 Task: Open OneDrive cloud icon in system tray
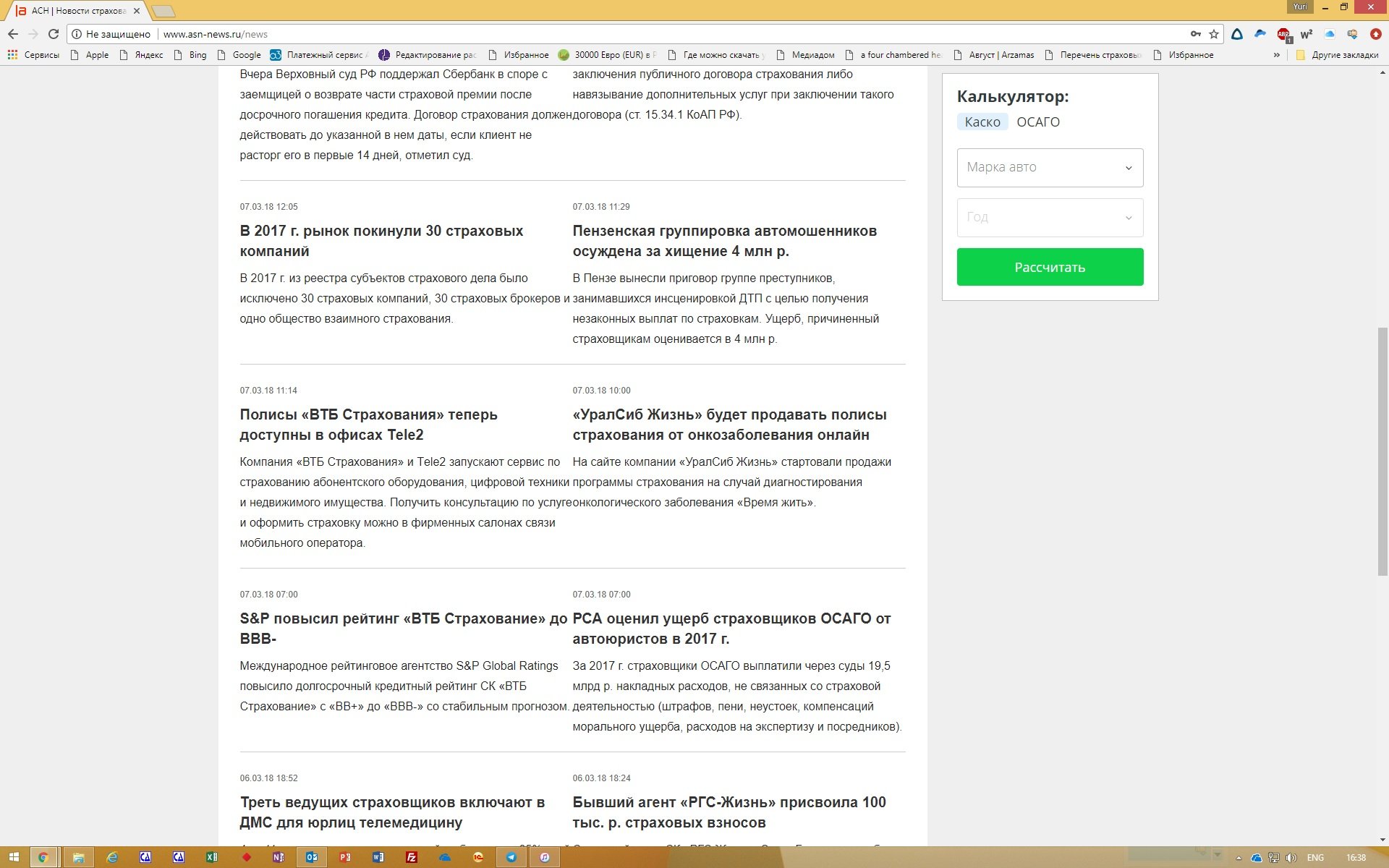(x=1257, y=858)
